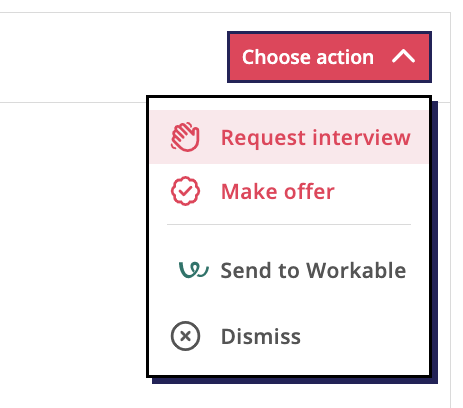Click the white upward chevron icon
Viewport: 463px width, 408px height.
[403, 57]
